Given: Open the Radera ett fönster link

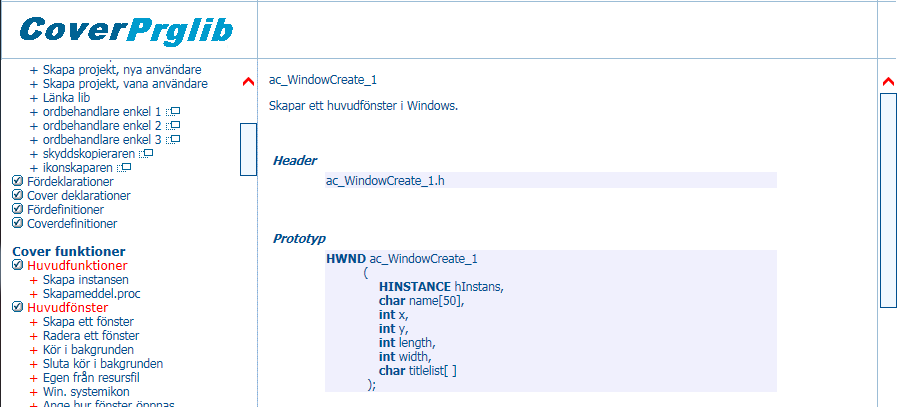Looking at the screenshot, I should tap(91, 336).
